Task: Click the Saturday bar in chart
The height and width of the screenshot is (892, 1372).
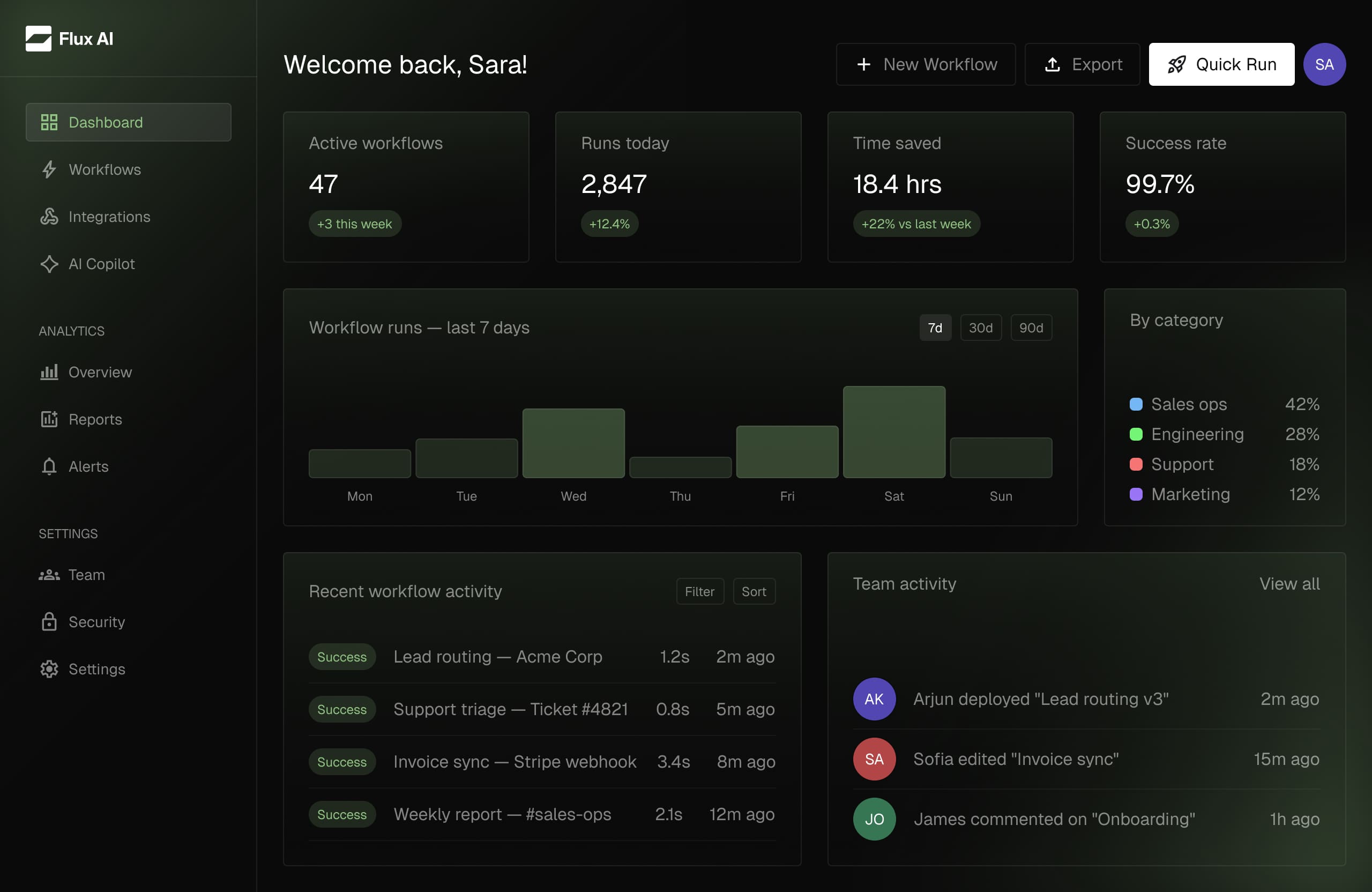Action: [894, 432]
